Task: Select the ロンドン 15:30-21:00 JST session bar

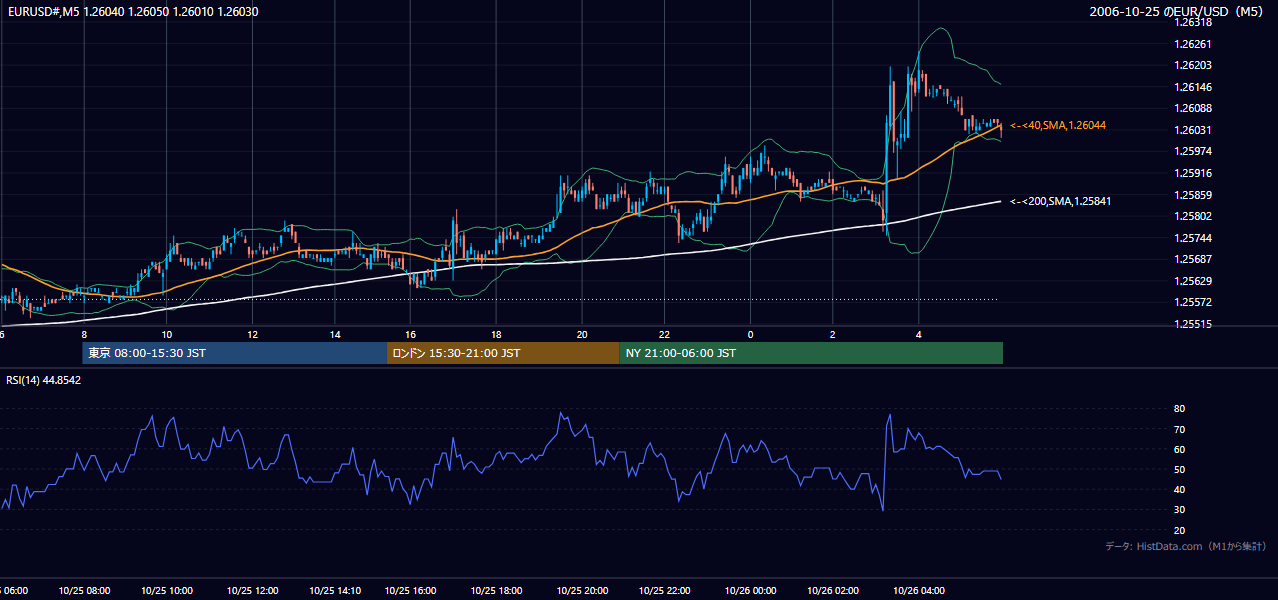Action: click(x=503, y=353)
